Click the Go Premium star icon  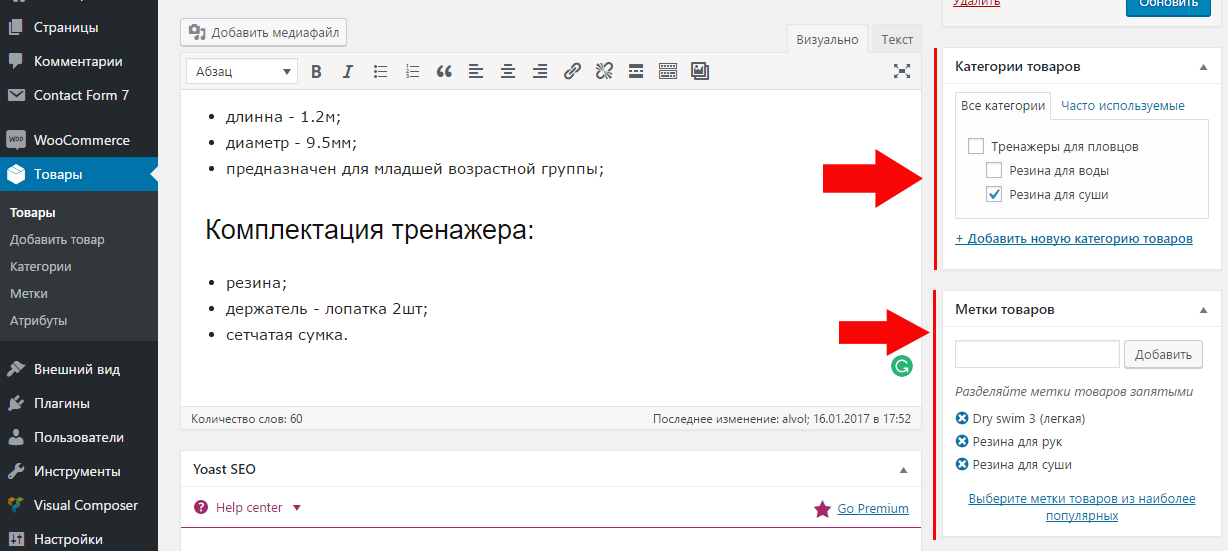coord(822,509)
